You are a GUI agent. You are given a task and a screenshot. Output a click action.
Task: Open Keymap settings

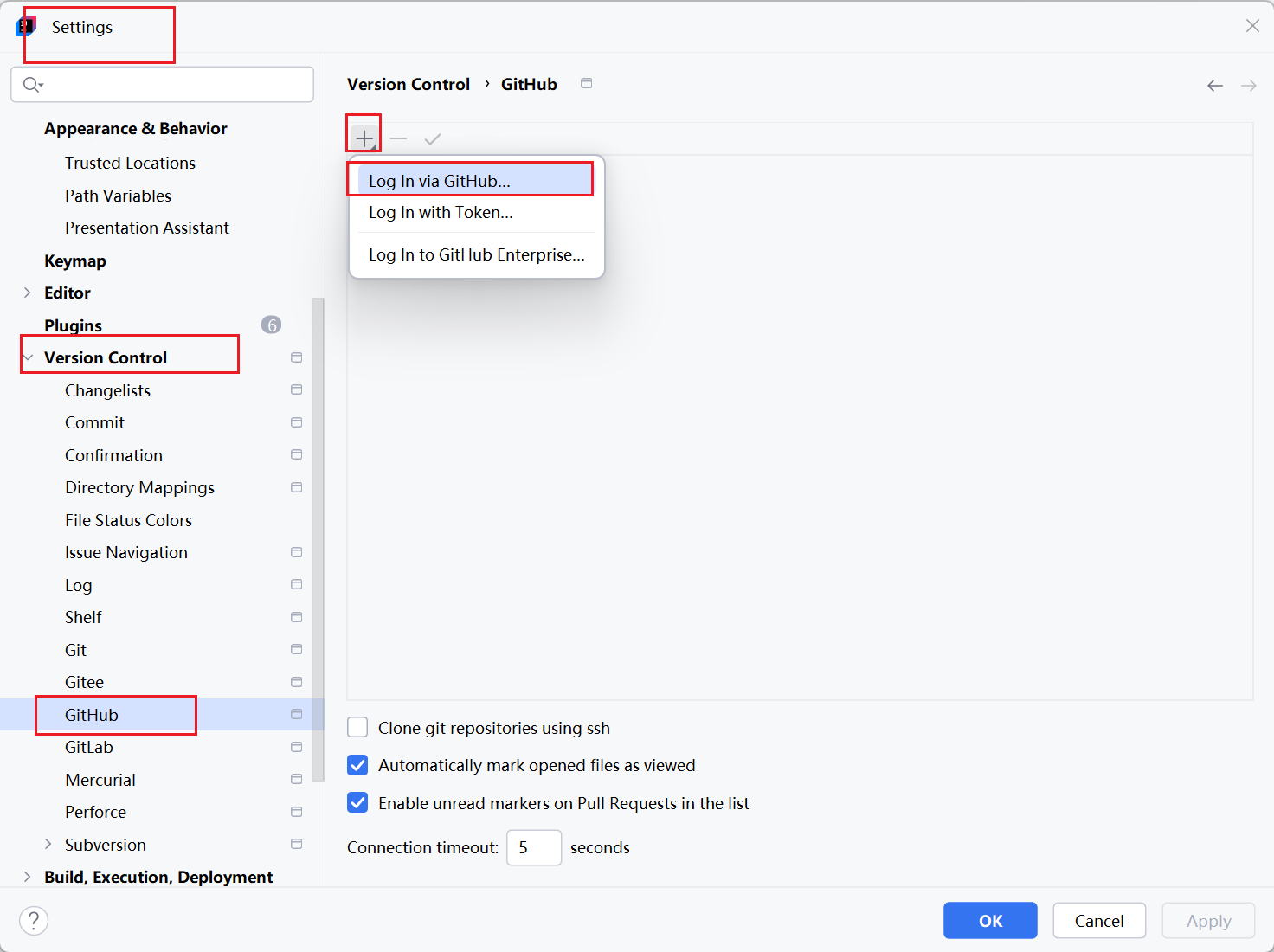coord(75,261)
